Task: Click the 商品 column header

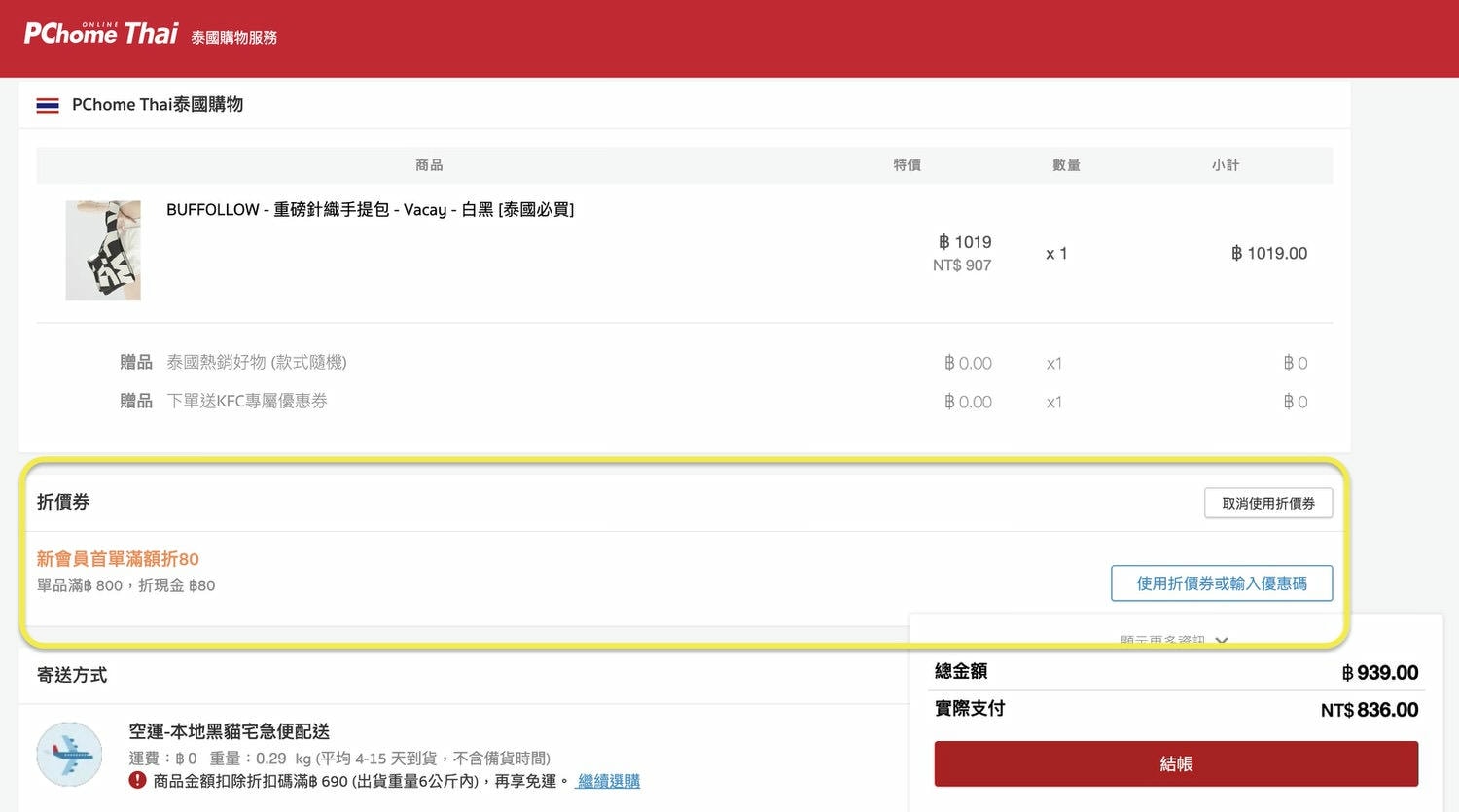Action: 429,164
